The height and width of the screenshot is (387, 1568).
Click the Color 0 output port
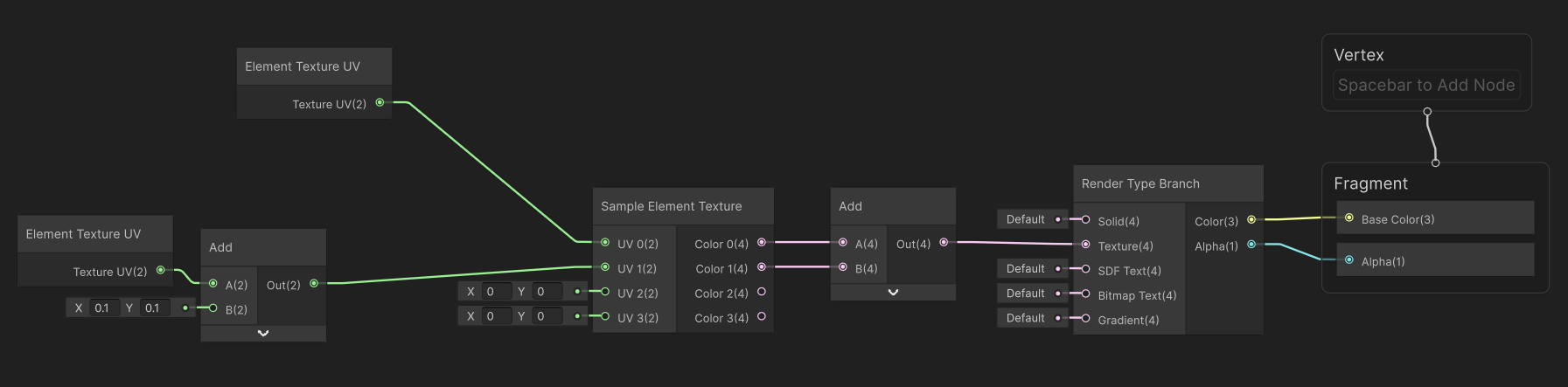pyautogui.click(x=762, y=243)
